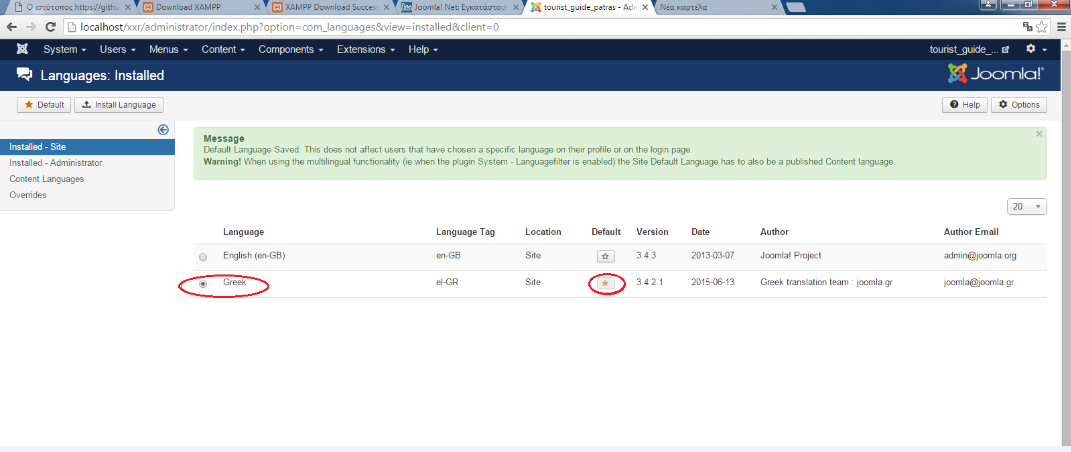Image resolution: width=1071 pixels, height=452 pixels.
Task: Click the Install Language button
Action: 119,104
